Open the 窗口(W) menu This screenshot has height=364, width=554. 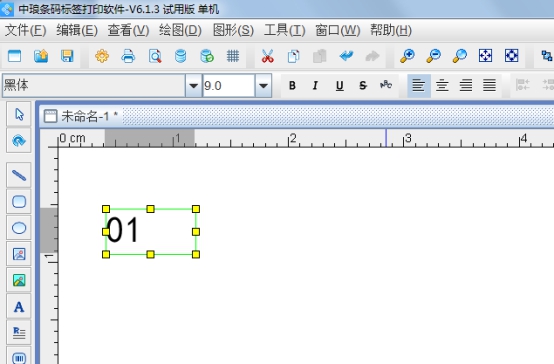tap(337, 30)
